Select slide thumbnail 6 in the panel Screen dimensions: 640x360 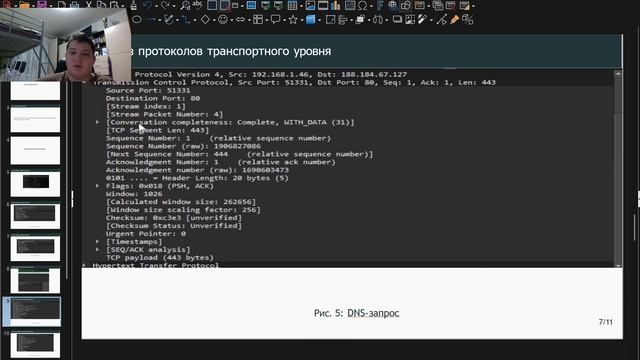tap(35, 216)
